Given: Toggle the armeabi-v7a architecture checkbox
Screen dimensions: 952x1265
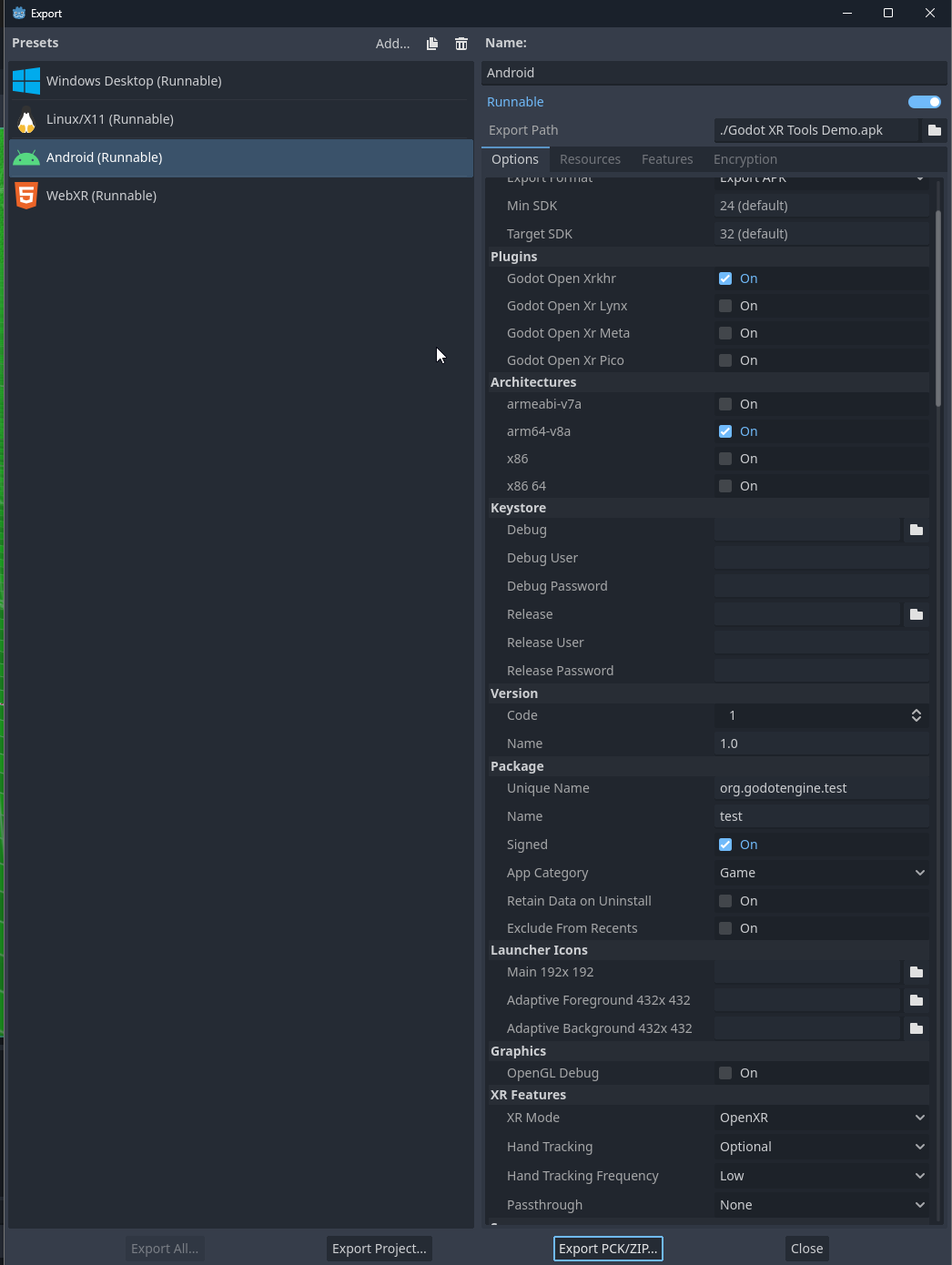Looking at the screenshot, I should tap(725, 404).
